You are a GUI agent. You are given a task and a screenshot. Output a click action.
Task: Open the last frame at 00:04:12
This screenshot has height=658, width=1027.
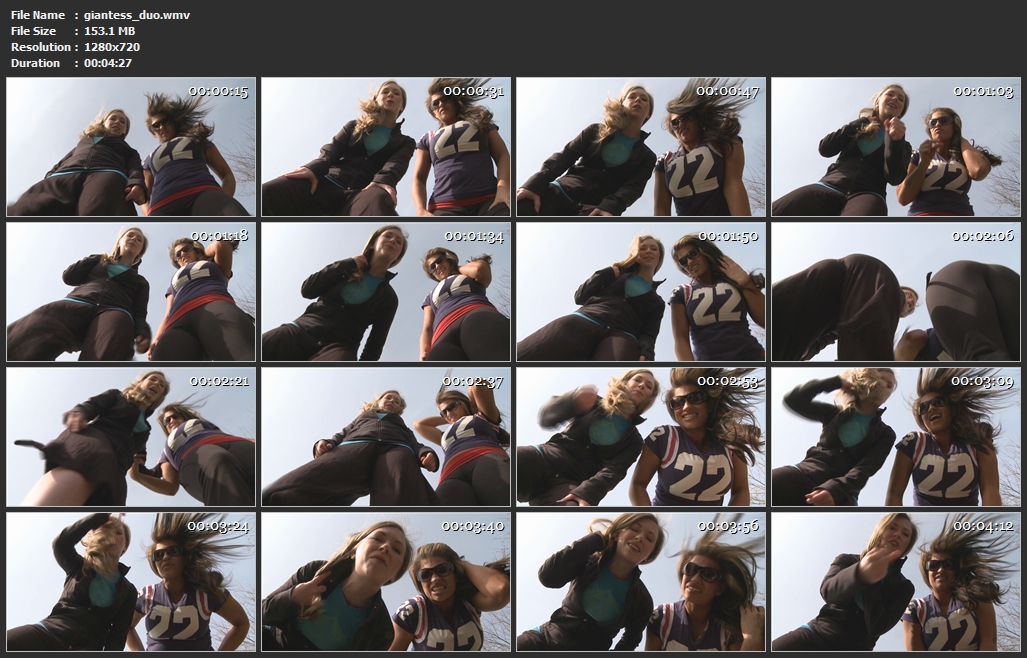(896, 582)
